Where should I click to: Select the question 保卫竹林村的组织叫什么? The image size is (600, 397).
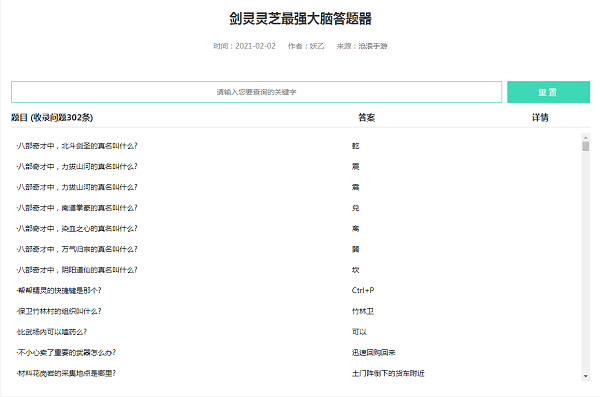click(x=59, y=311)
